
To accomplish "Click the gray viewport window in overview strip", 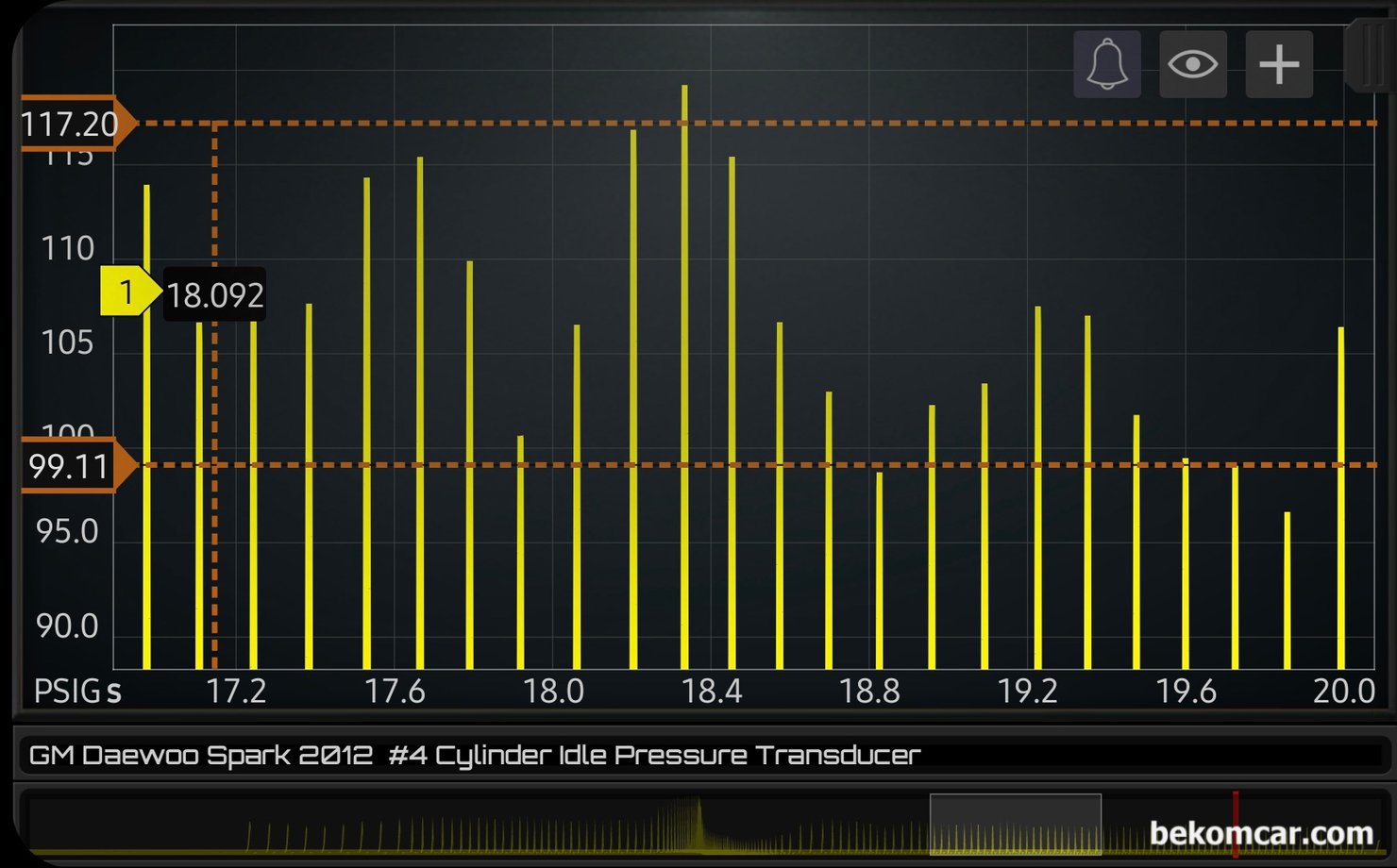I will [x=1015, y=823].
